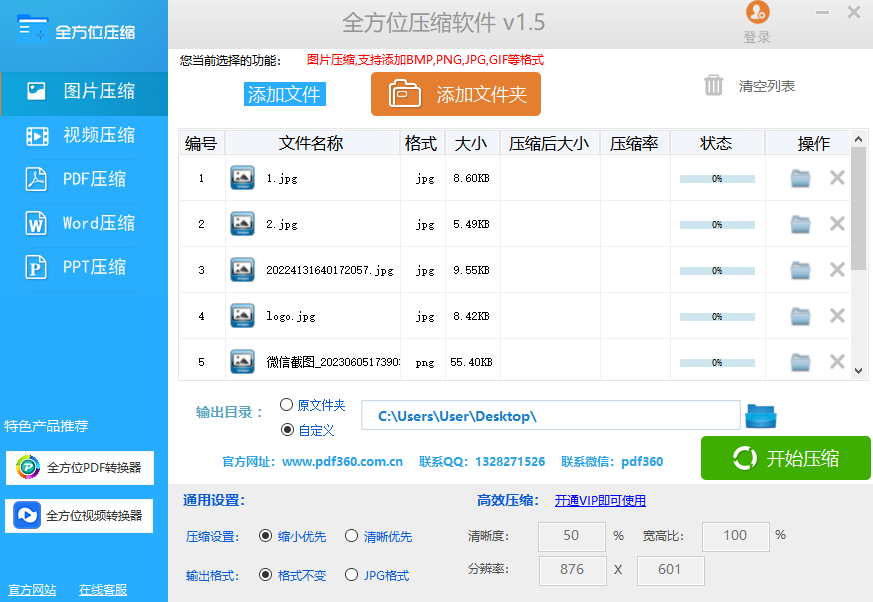The height and width of the screenshot is (602, 873).
Task: Open folder icon for 20224131640172057.jpg row
Action: [x=799, y=269]
